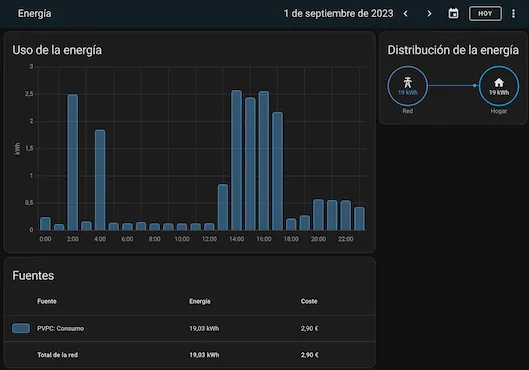
Task: Click the Hogar house circle
Action: click(499, 86)
